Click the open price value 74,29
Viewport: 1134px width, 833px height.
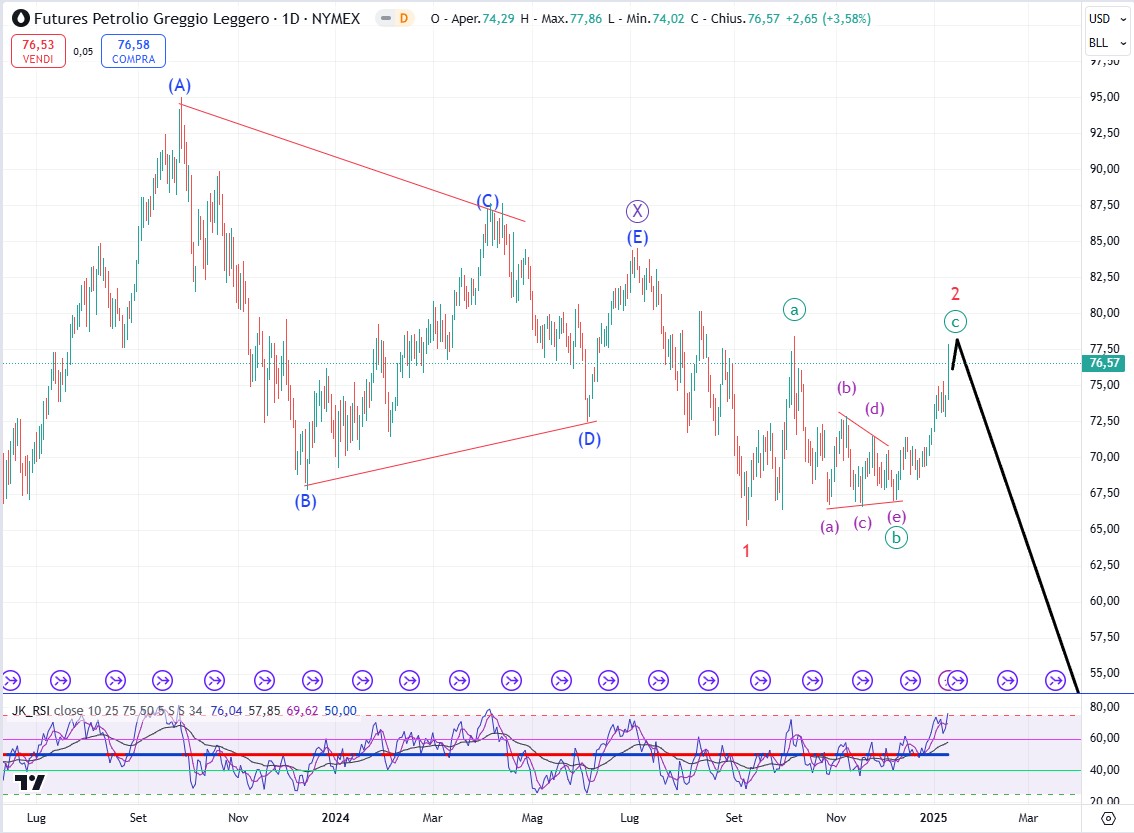pos(498,19)
